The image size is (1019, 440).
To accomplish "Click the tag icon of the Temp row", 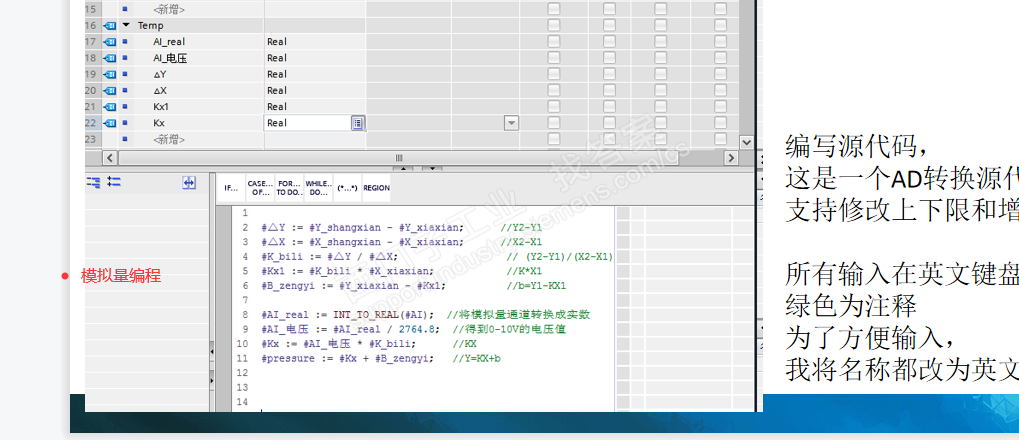I will click(x=110, y=25).
